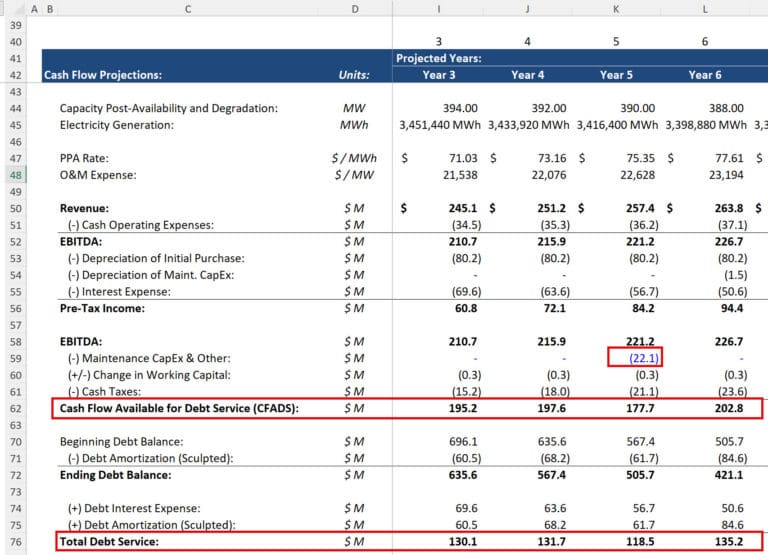Select CFADS value 177.7

coord(640,408)
